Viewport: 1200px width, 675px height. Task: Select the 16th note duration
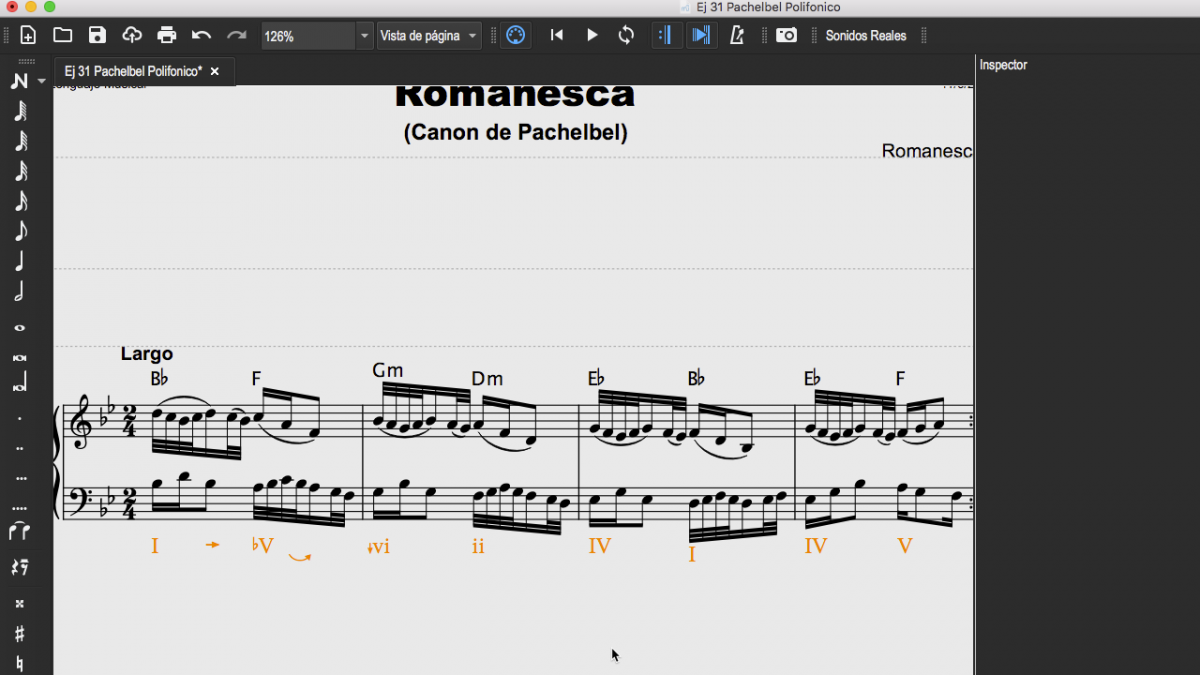19,201
